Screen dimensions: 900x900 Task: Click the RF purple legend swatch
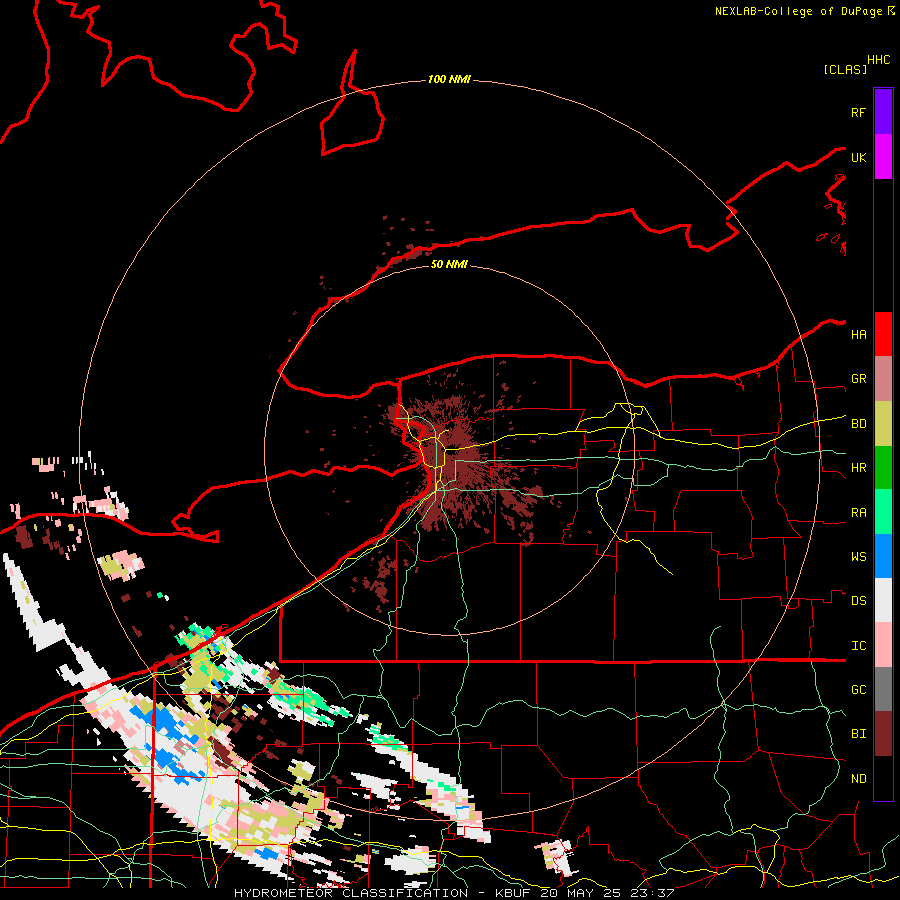[883, 112]
